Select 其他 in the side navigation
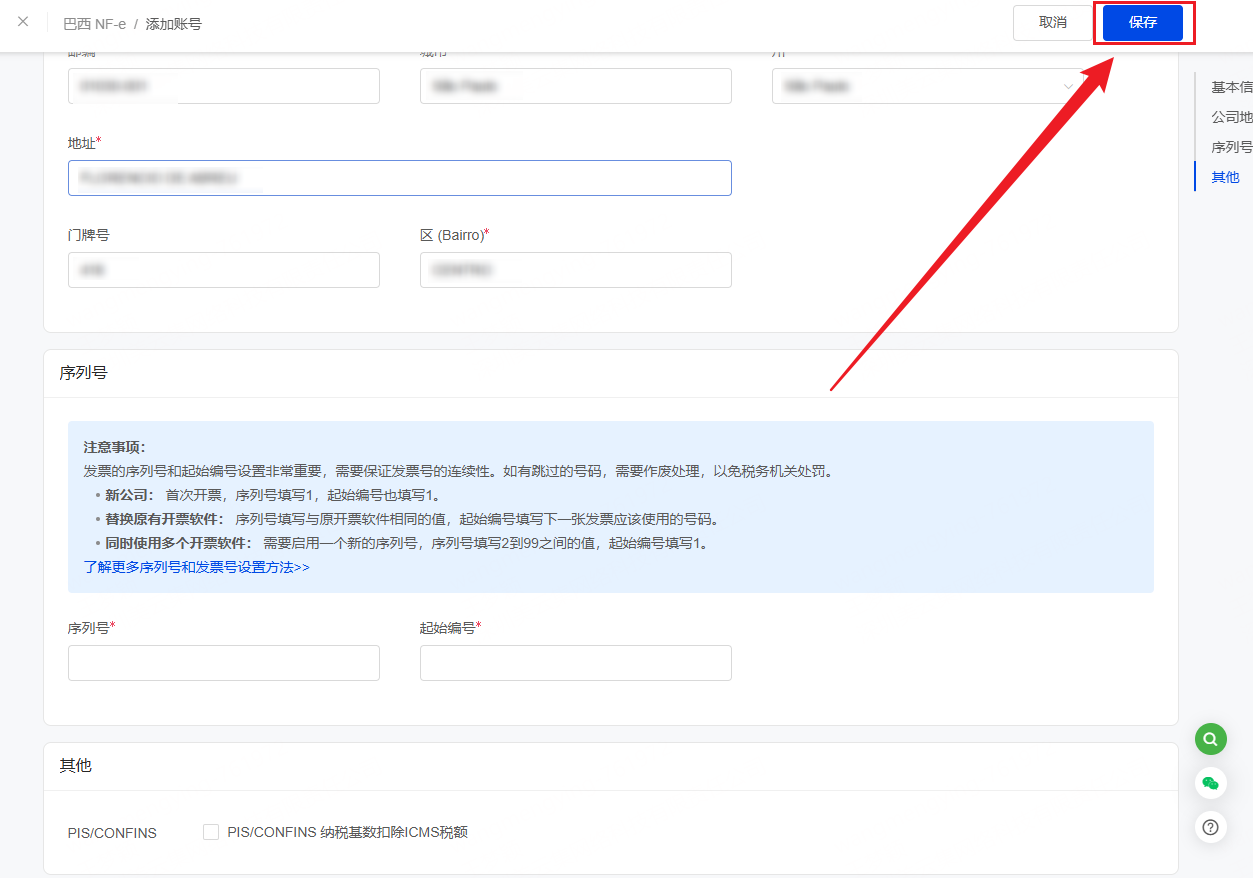 point(1225,177)
